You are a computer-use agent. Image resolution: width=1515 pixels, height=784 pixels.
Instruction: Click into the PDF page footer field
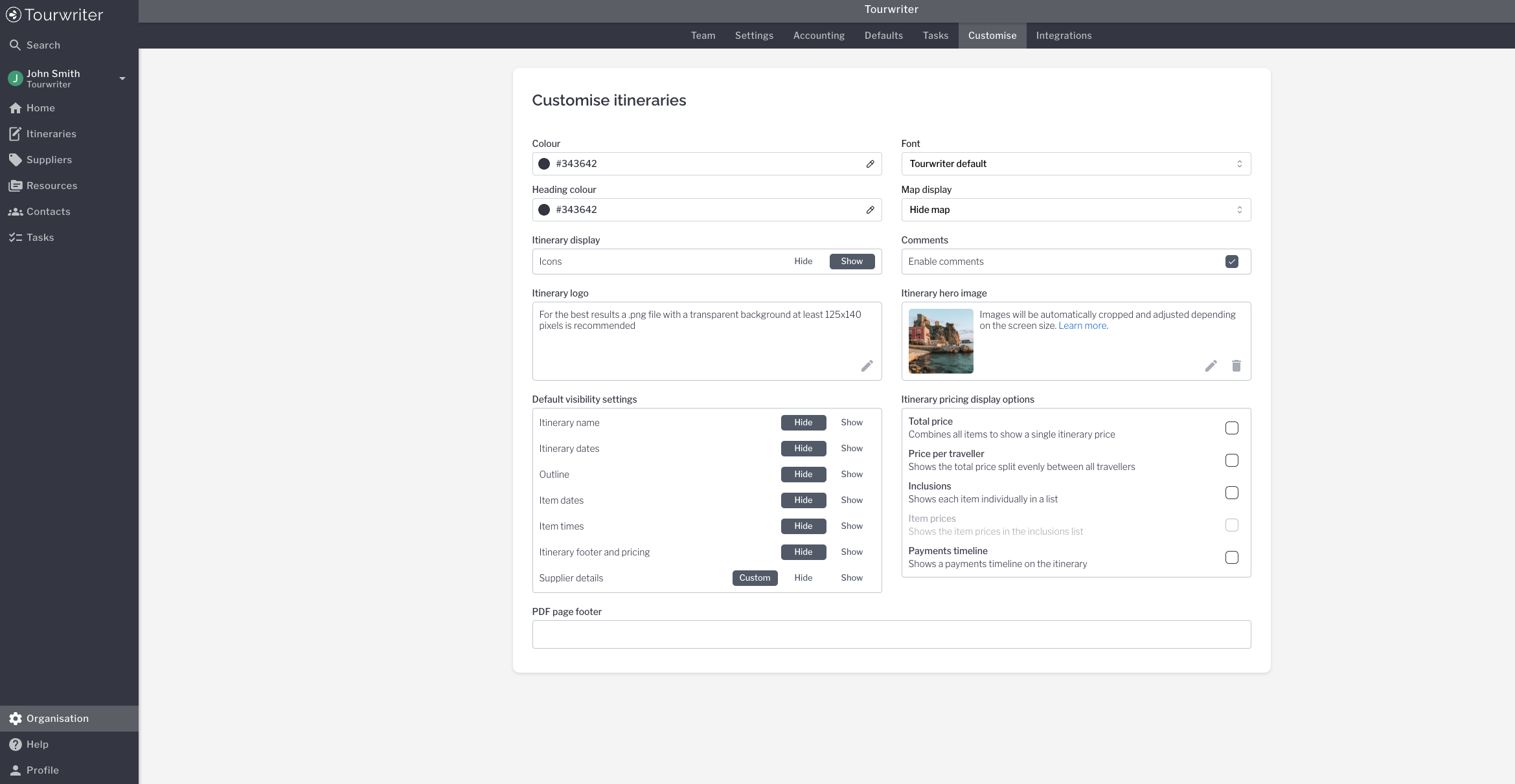coord(891,634)
